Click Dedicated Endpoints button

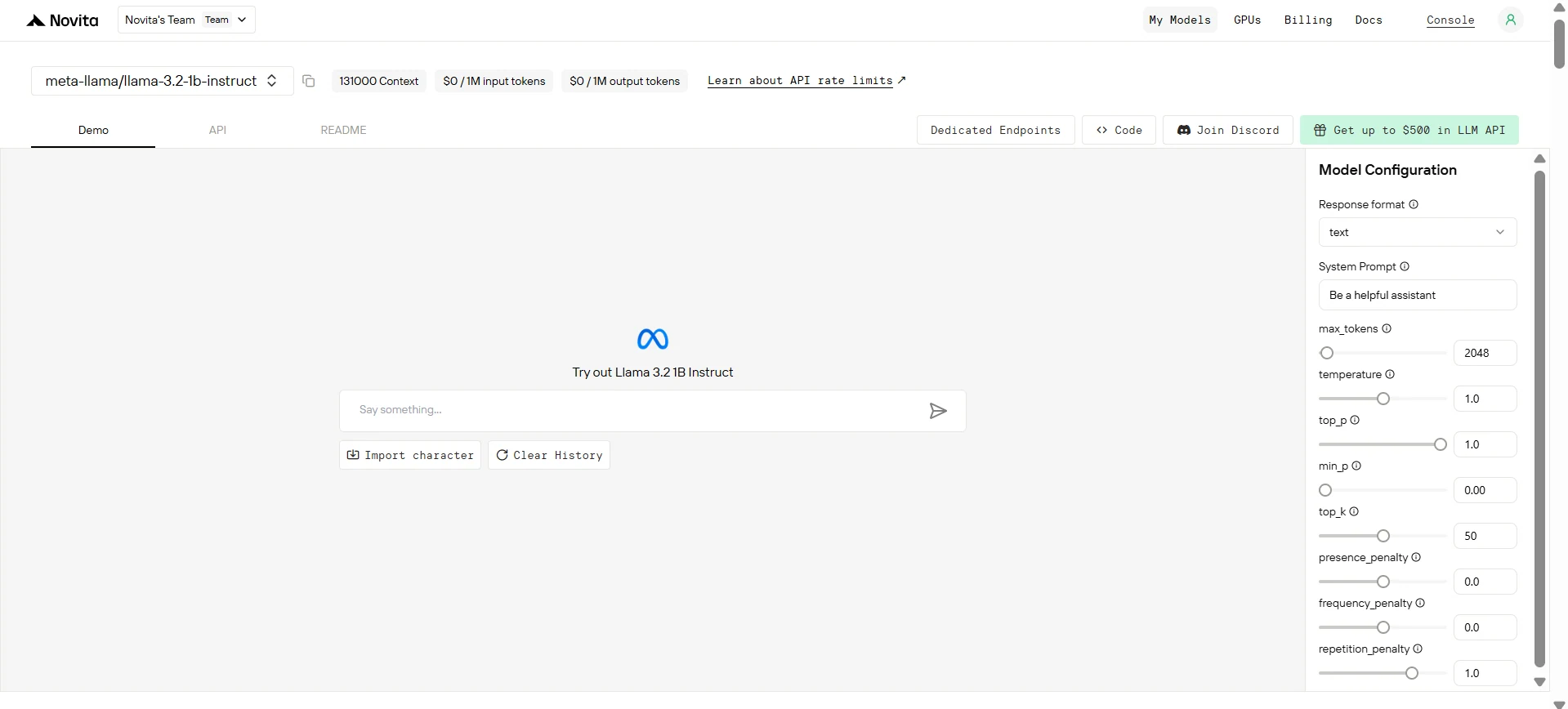[x=995, y=130]
